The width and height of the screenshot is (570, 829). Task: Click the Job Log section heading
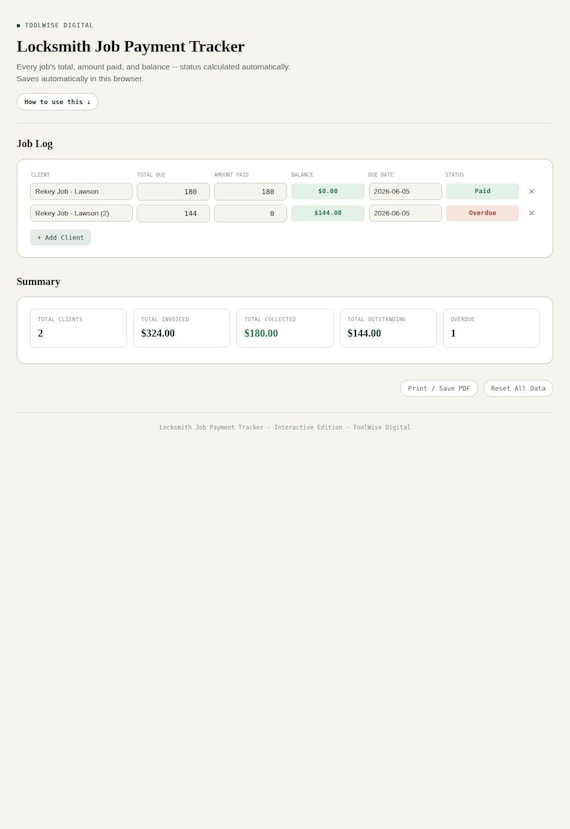point(34,144)
